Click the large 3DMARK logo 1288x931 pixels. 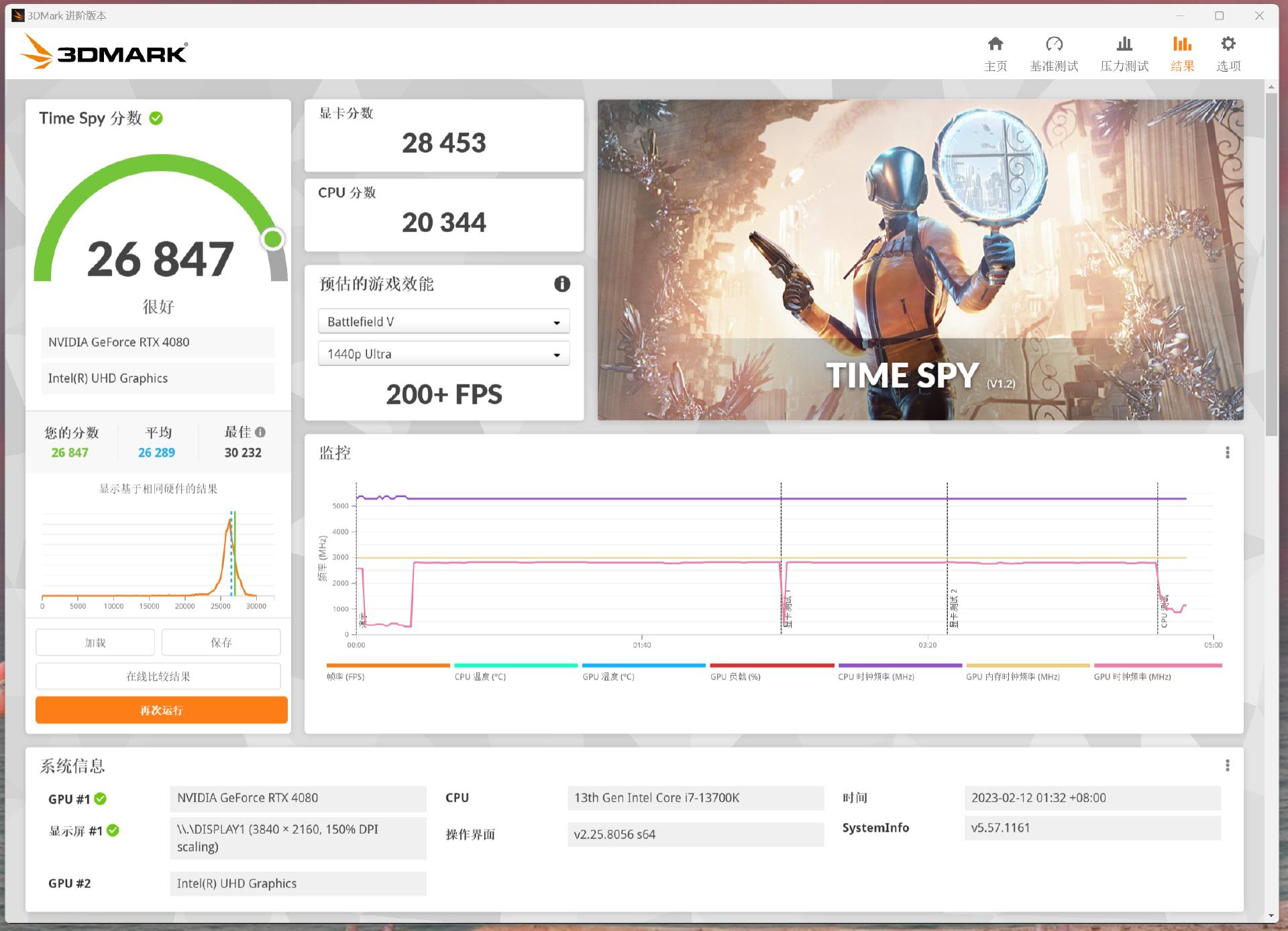[x=104, y=53]
